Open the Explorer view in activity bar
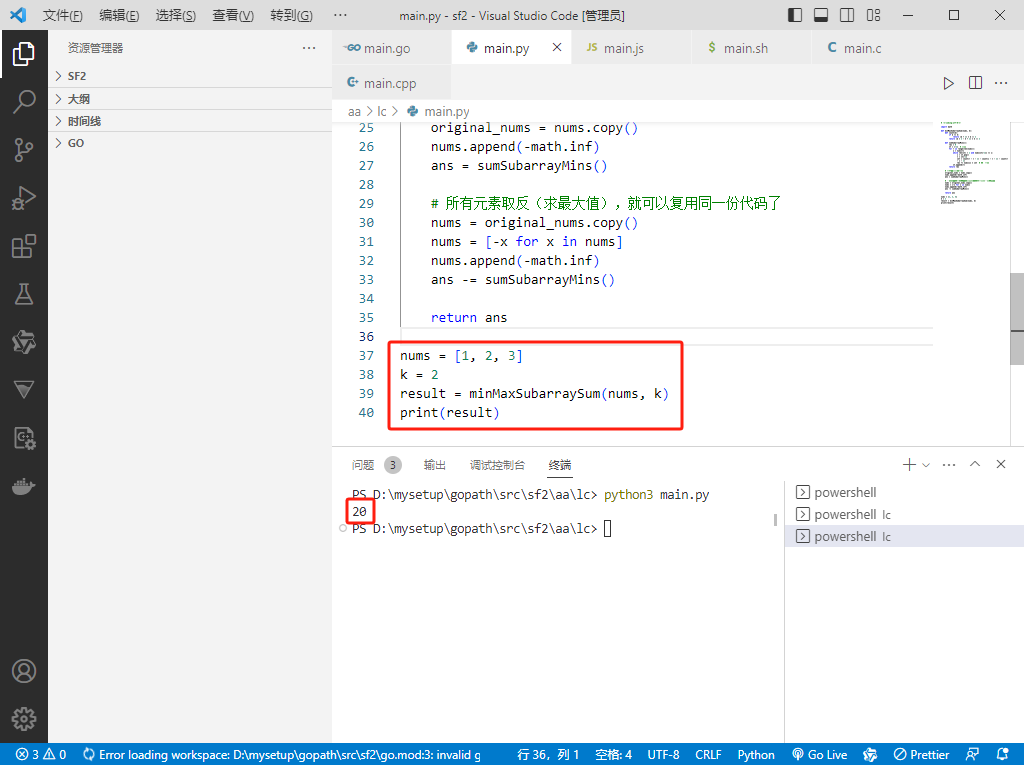The height and width of the screenshot is (765, 1024). 24,54
